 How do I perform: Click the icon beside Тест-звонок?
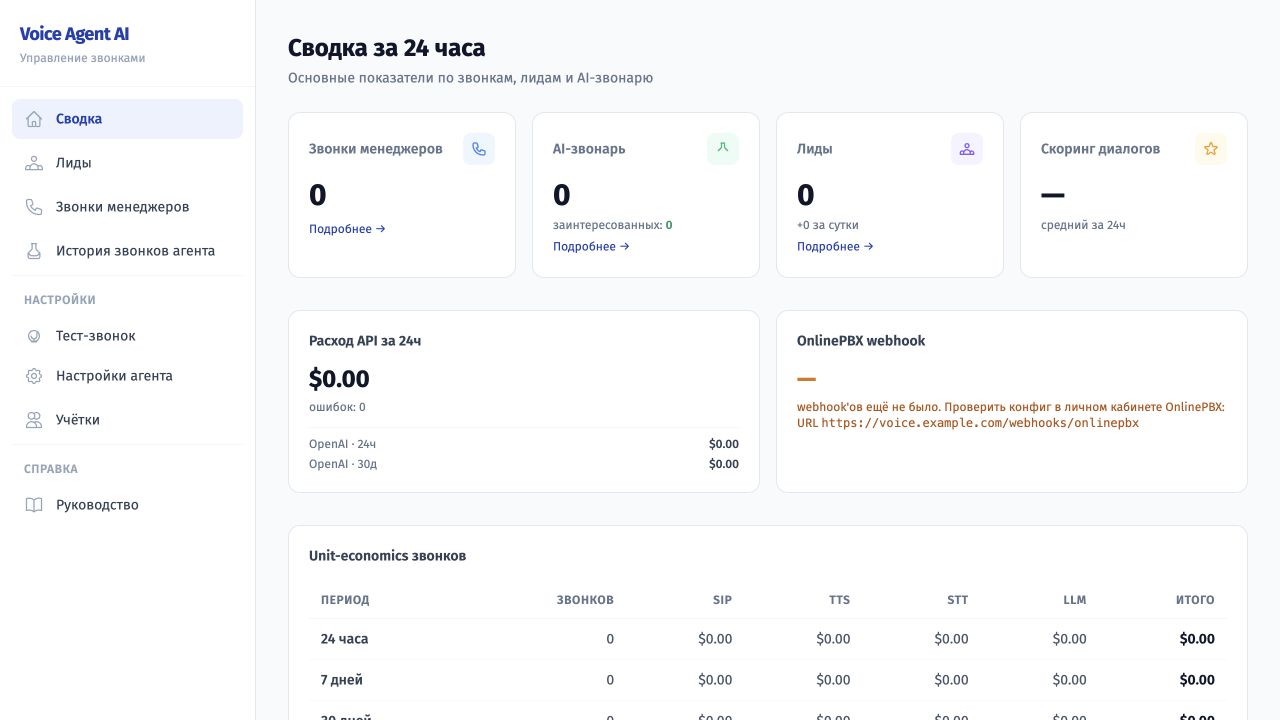(34, 336)
